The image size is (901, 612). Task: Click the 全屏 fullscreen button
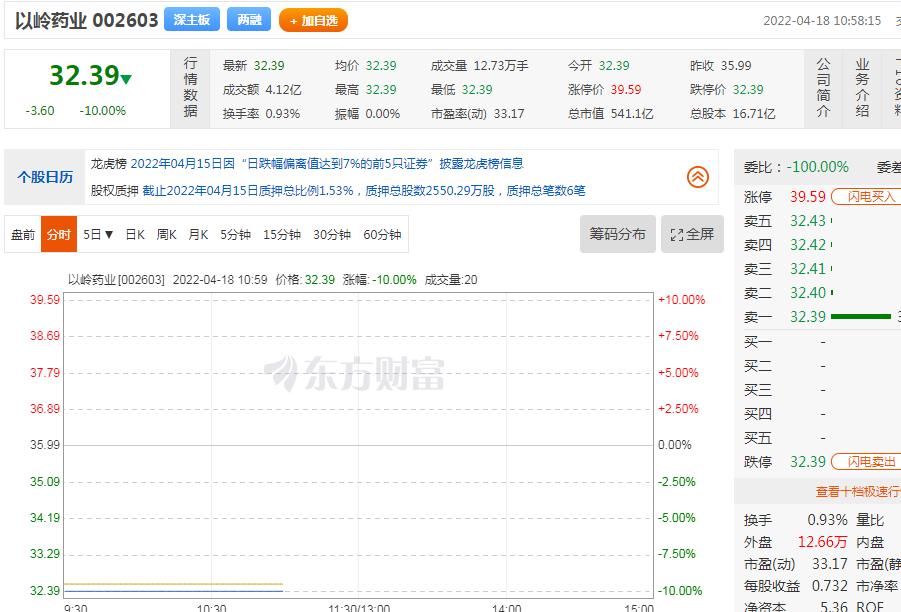(x=692, y=234)
